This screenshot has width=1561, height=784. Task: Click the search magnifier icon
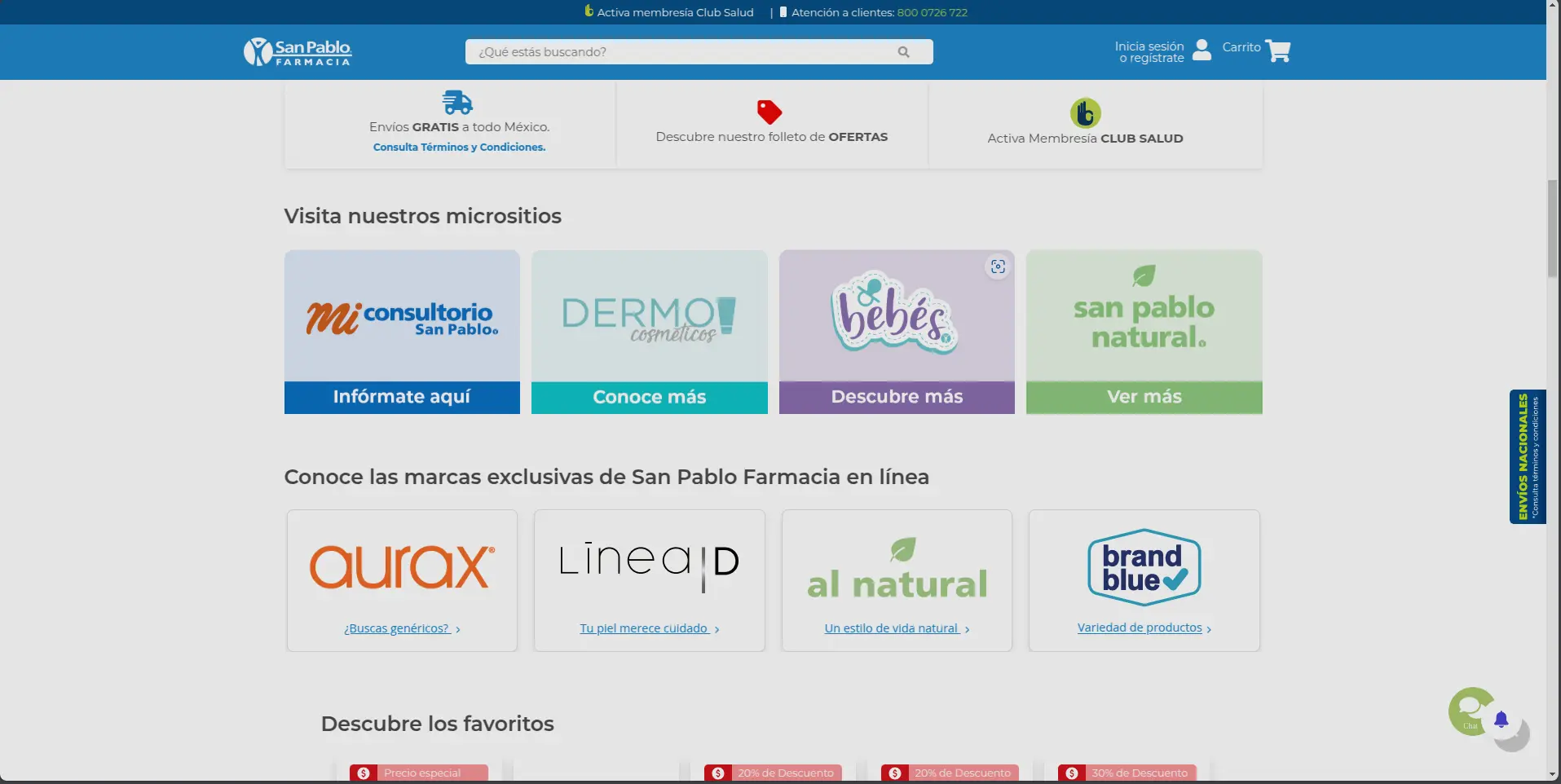coord(905,51)
